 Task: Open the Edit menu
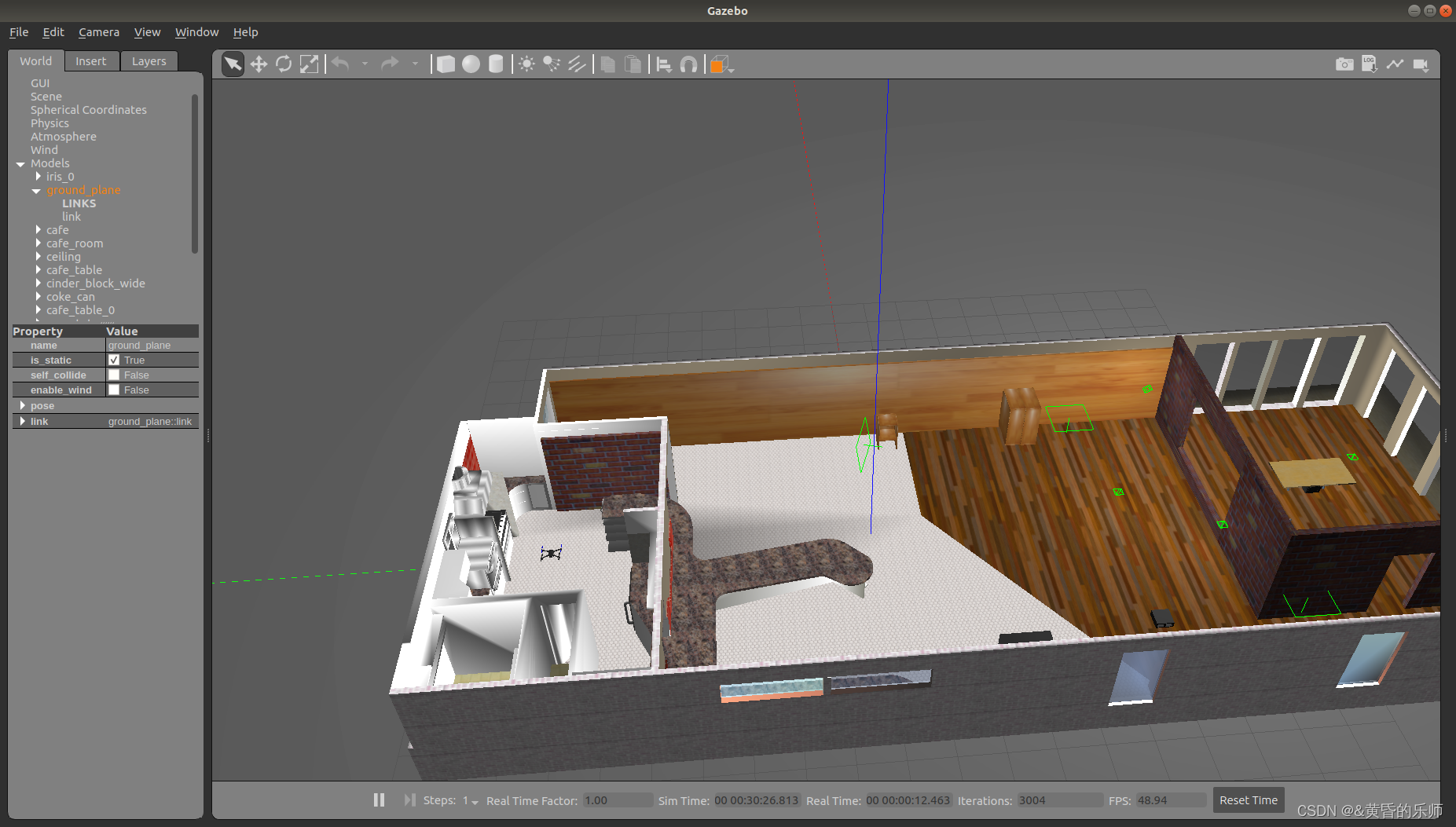point(53,32)
